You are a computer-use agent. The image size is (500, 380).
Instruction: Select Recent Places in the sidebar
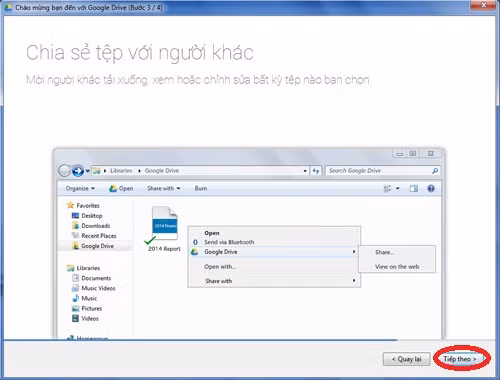pos(99,236)
